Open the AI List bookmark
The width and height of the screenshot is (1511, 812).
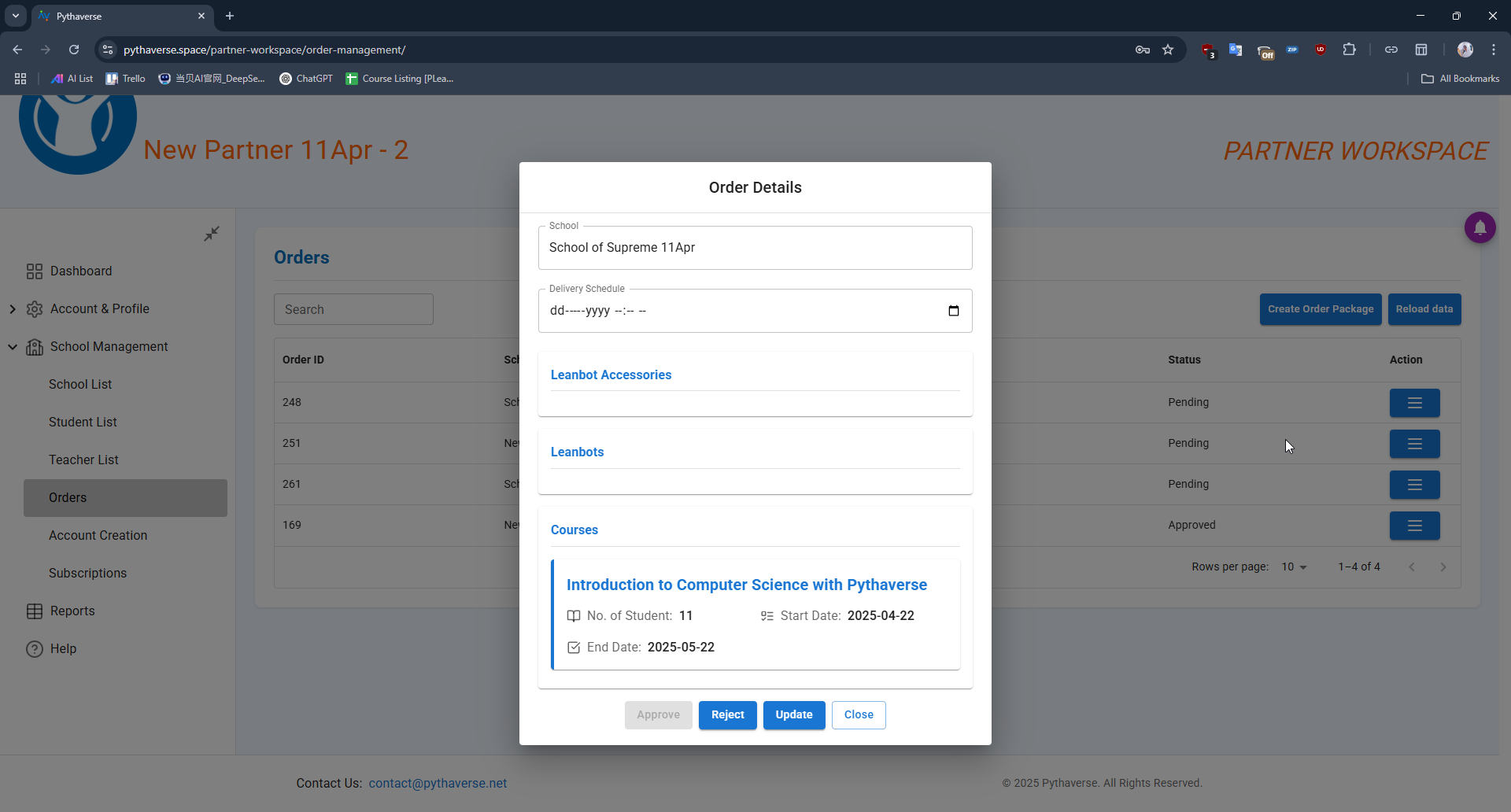(x=72, y=79)
